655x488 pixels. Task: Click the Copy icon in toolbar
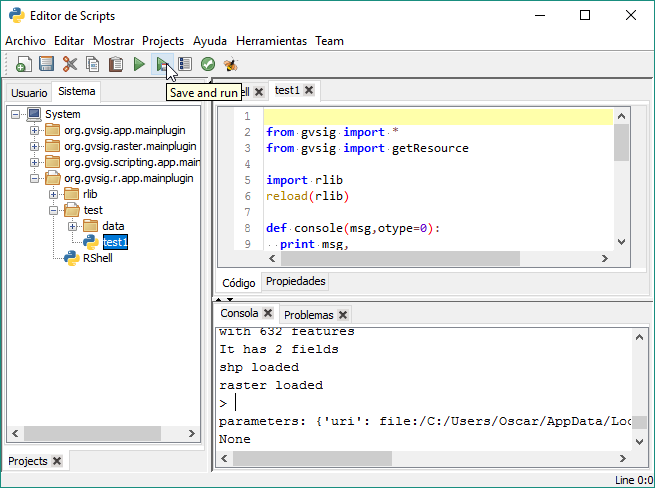click(x=93, y=64)
